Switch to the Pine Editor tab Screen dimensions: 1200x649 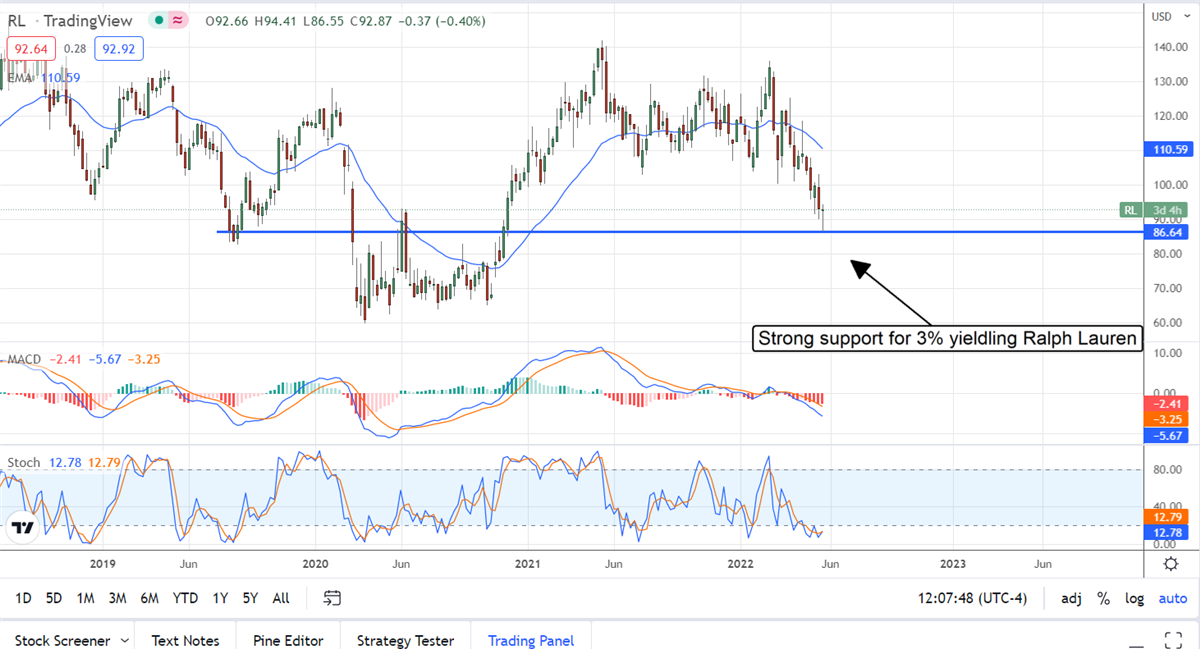[287, 640]
